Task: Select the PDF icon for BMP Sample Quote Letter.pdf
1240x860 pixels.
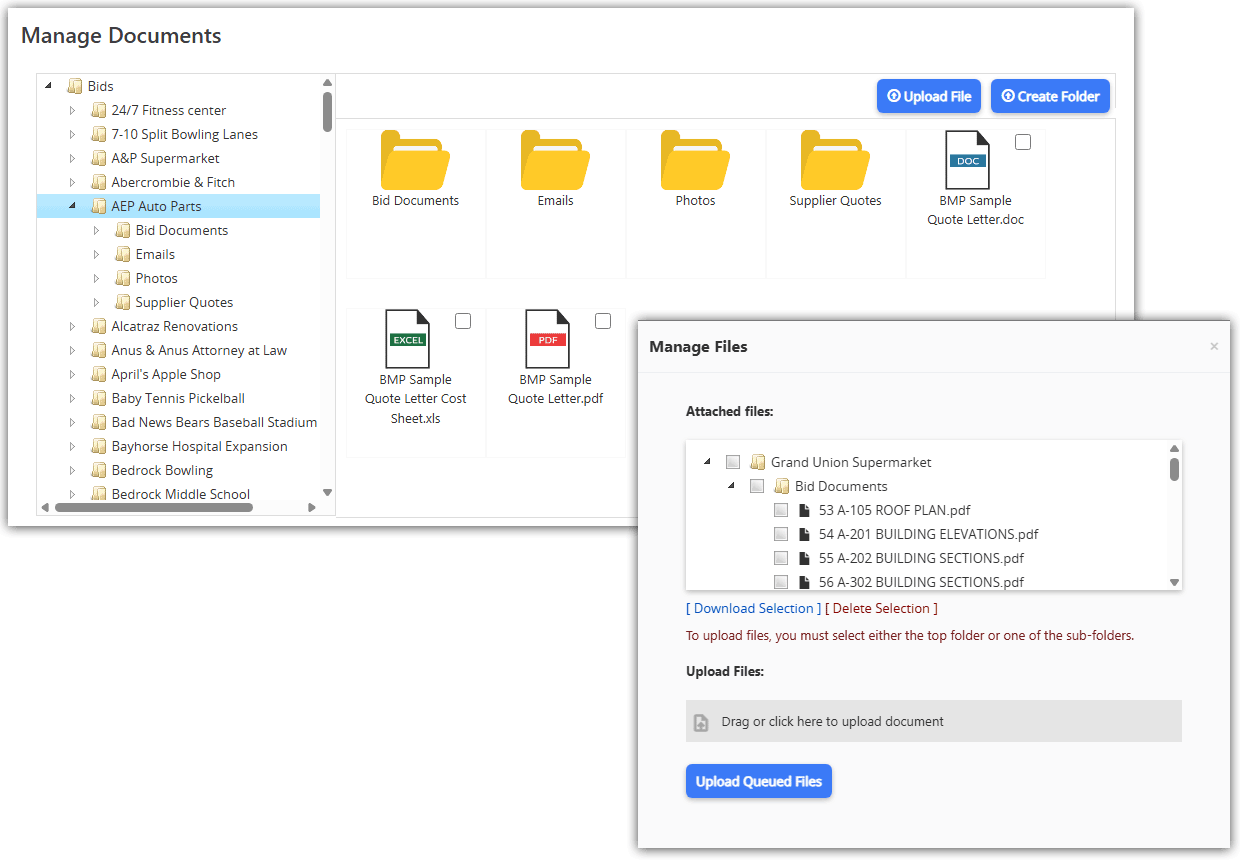Action: [547, 339]
